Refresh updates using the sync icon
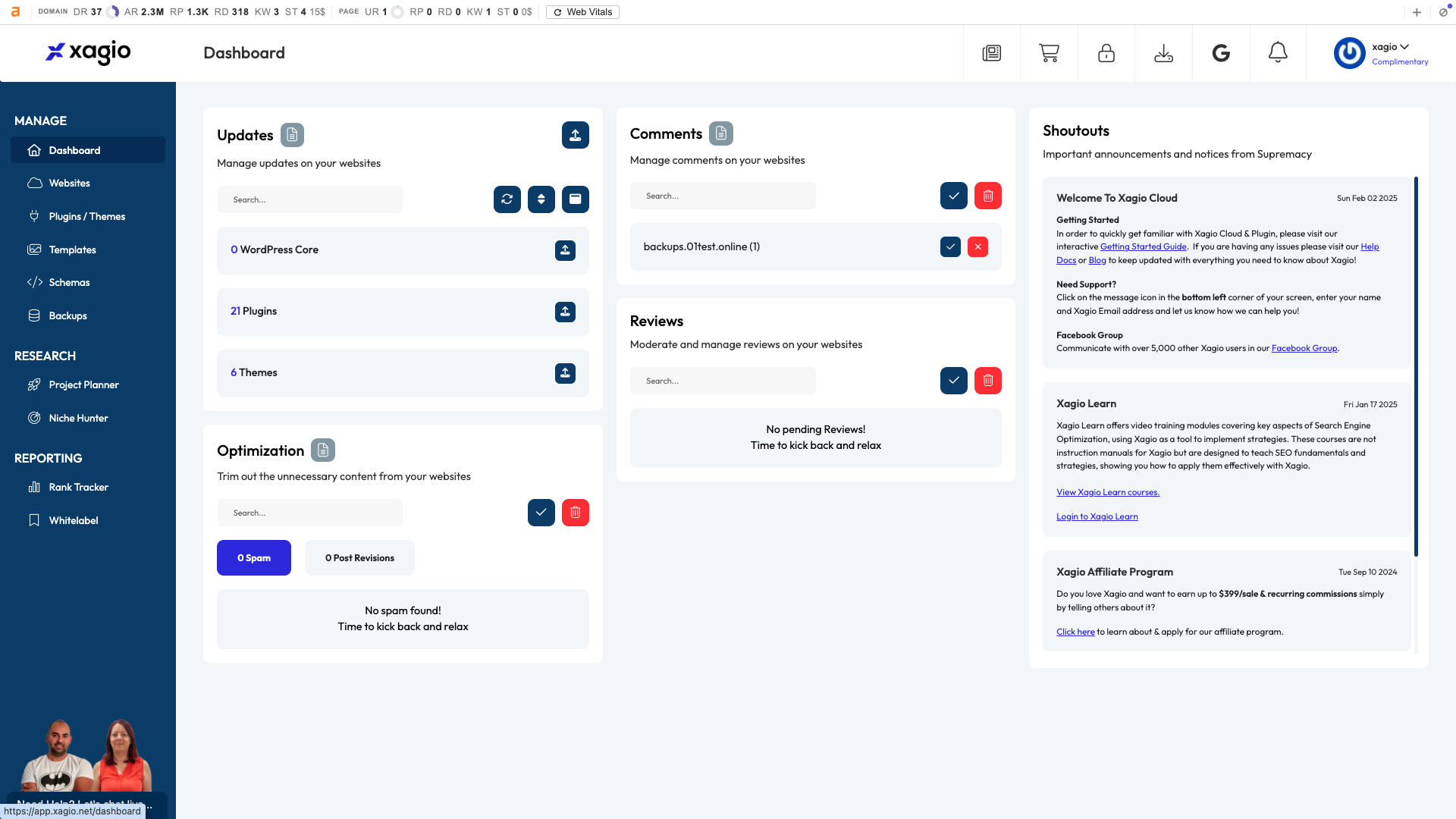This screenshot has width=1456, height=819. pos(507,199)
